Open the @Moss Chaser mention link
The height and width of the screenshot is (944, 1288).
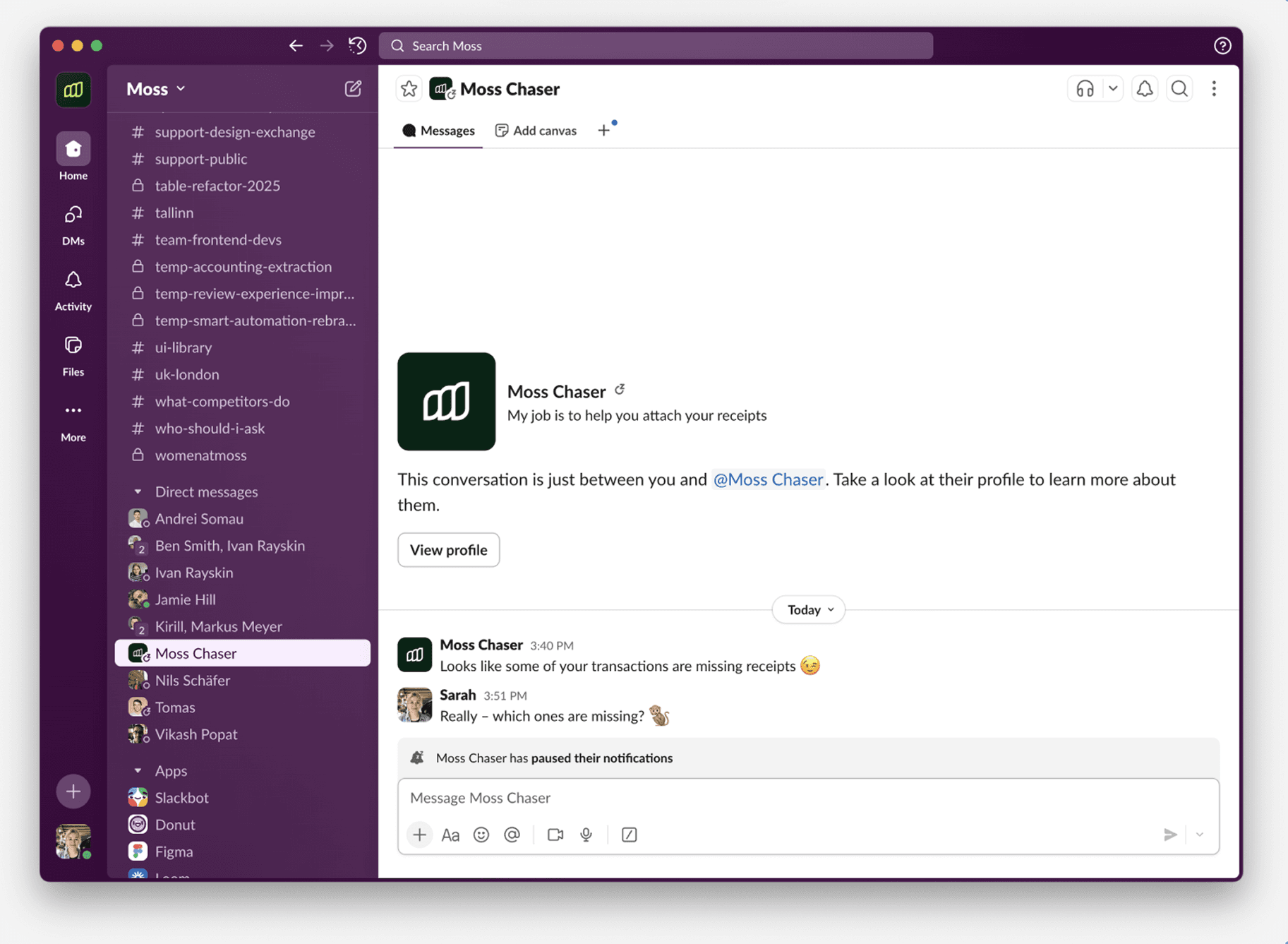tap(768, 479)
